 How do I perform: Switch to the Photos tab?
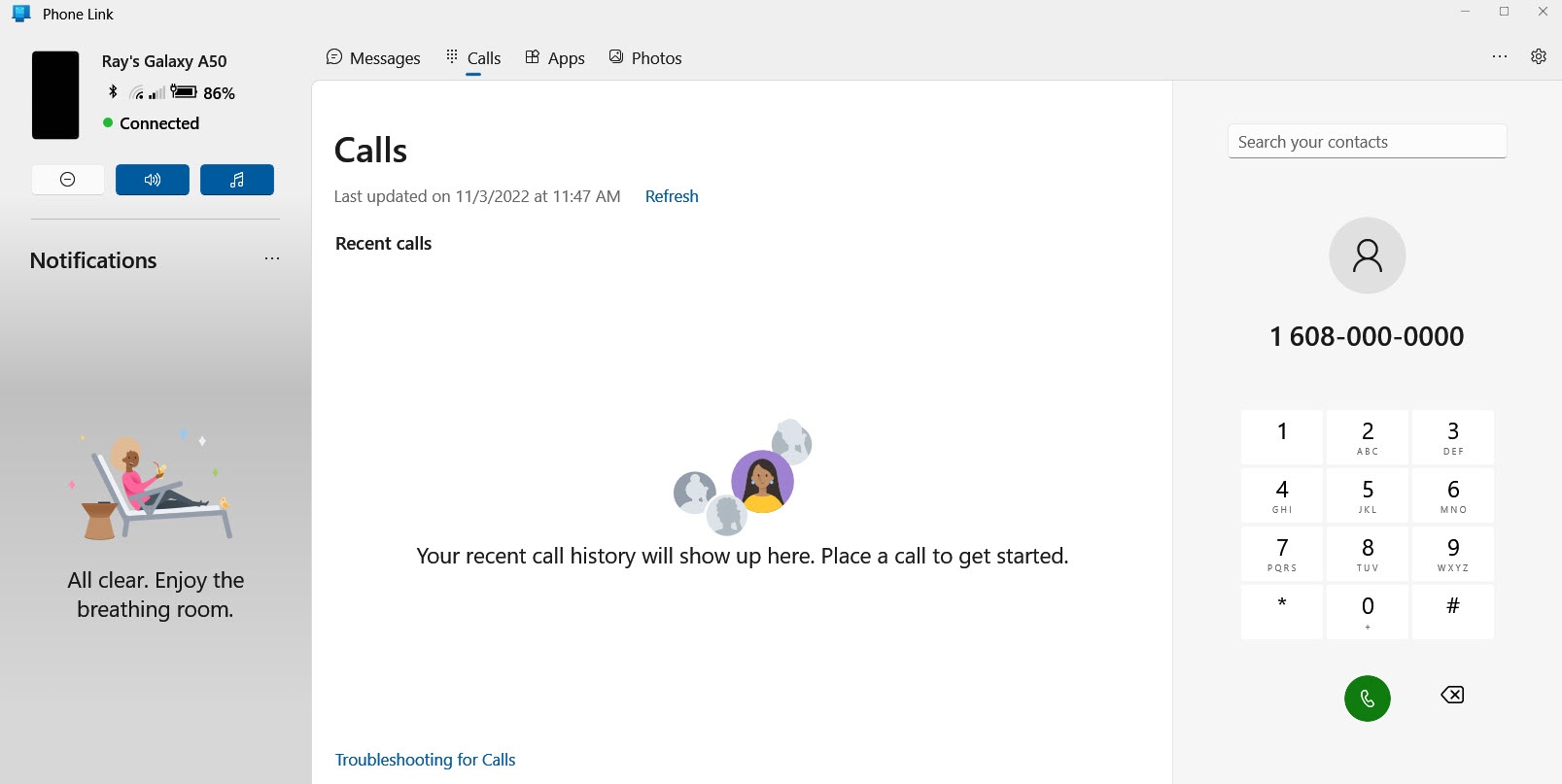645,58
